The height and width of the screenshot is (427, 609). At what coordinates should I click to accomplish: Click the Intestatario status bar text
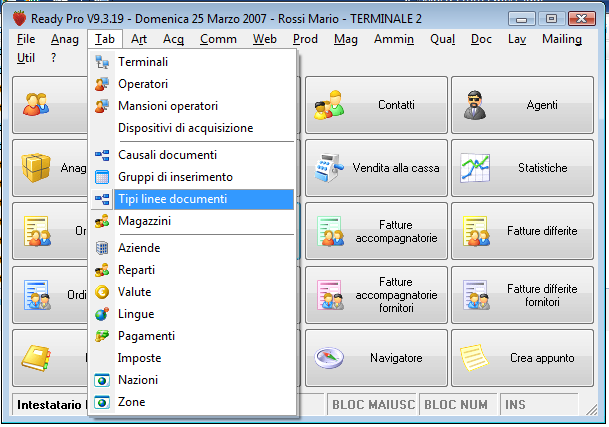[x=49, y=405]
